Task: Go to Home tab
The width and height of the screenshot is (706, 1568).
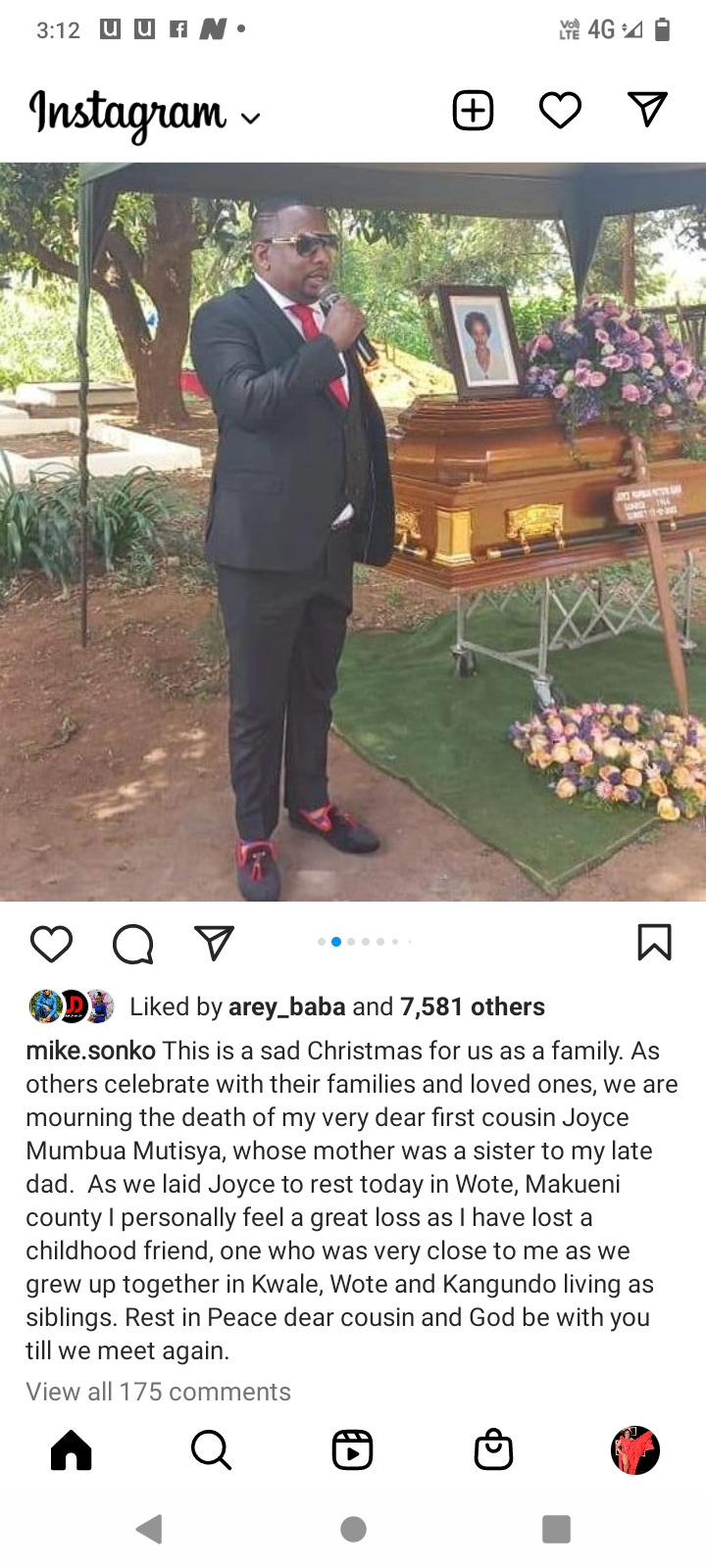Action: click(71, 1449)
